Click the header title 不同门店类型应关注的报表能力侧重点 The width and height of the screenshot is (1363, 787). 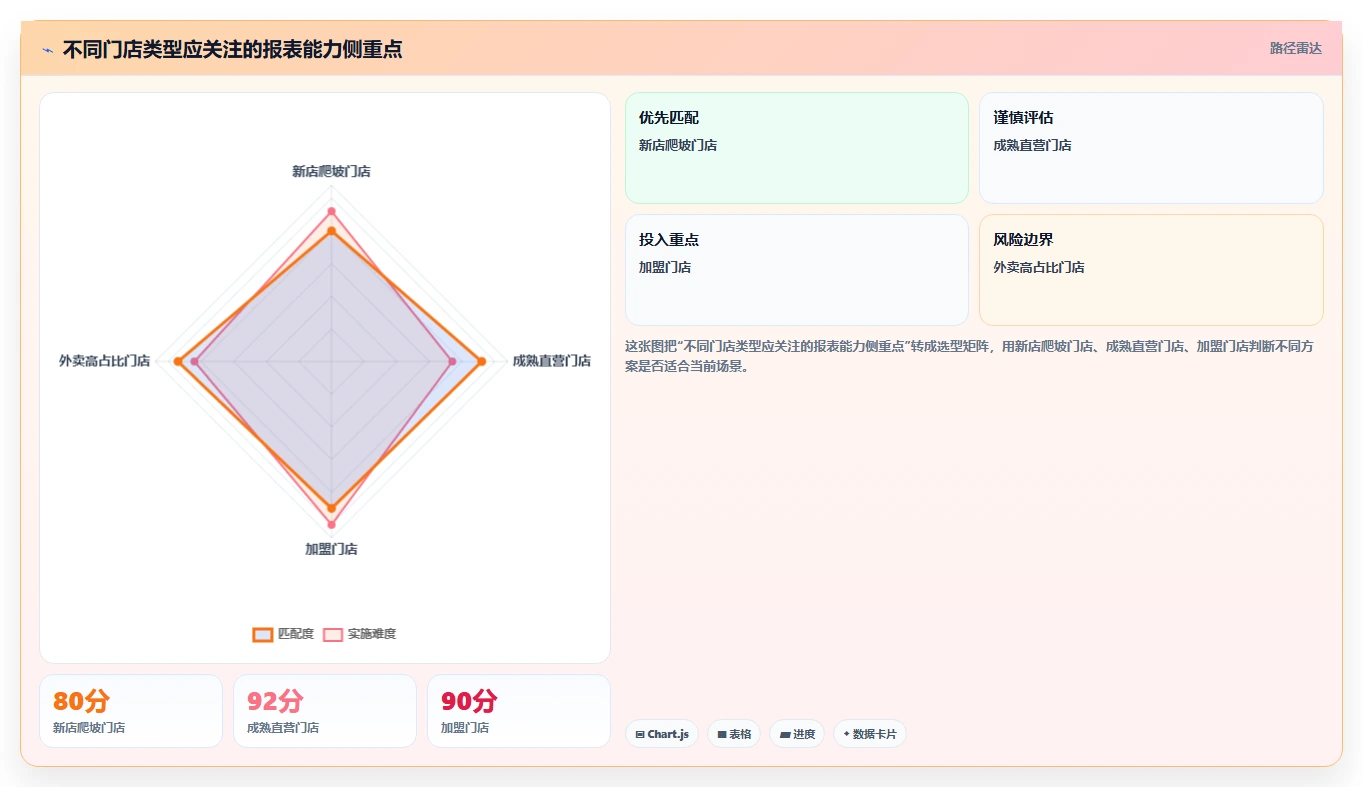[232, 49]
